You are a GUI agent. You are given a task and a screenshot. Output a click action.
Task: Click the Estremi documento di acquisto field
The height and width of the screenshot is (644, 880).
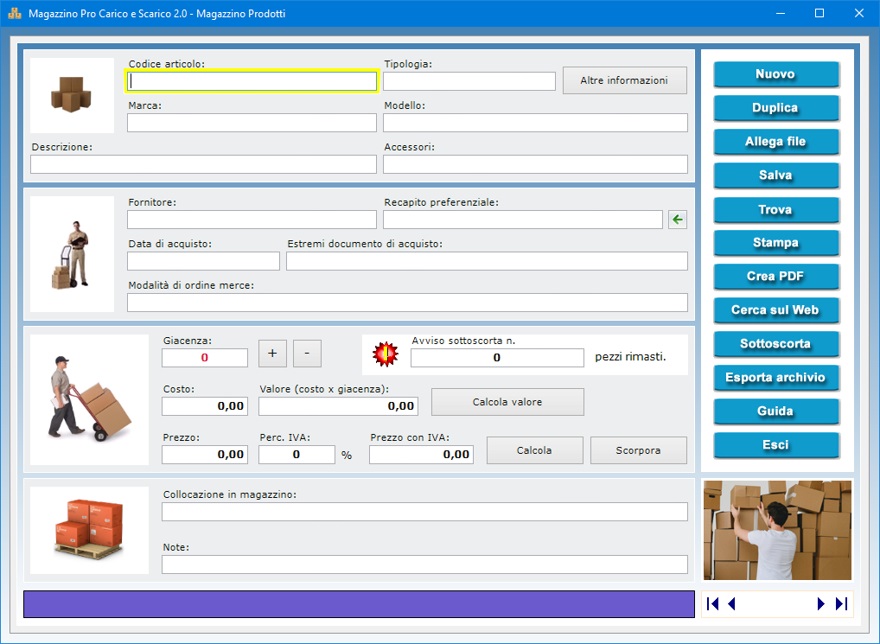pyautogui.click(x=487, y=261)
